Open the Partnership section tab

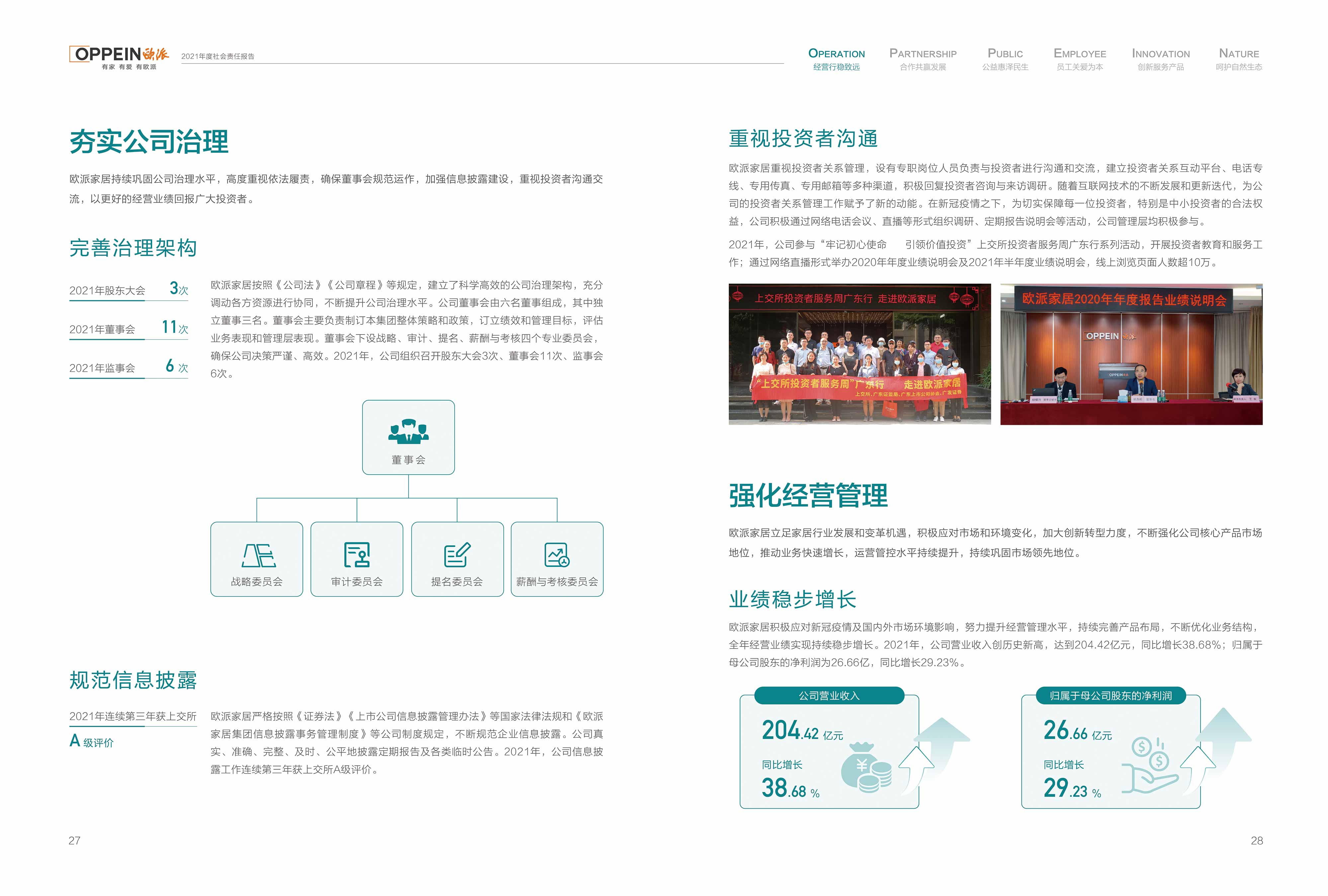click(x=922, y=59)
